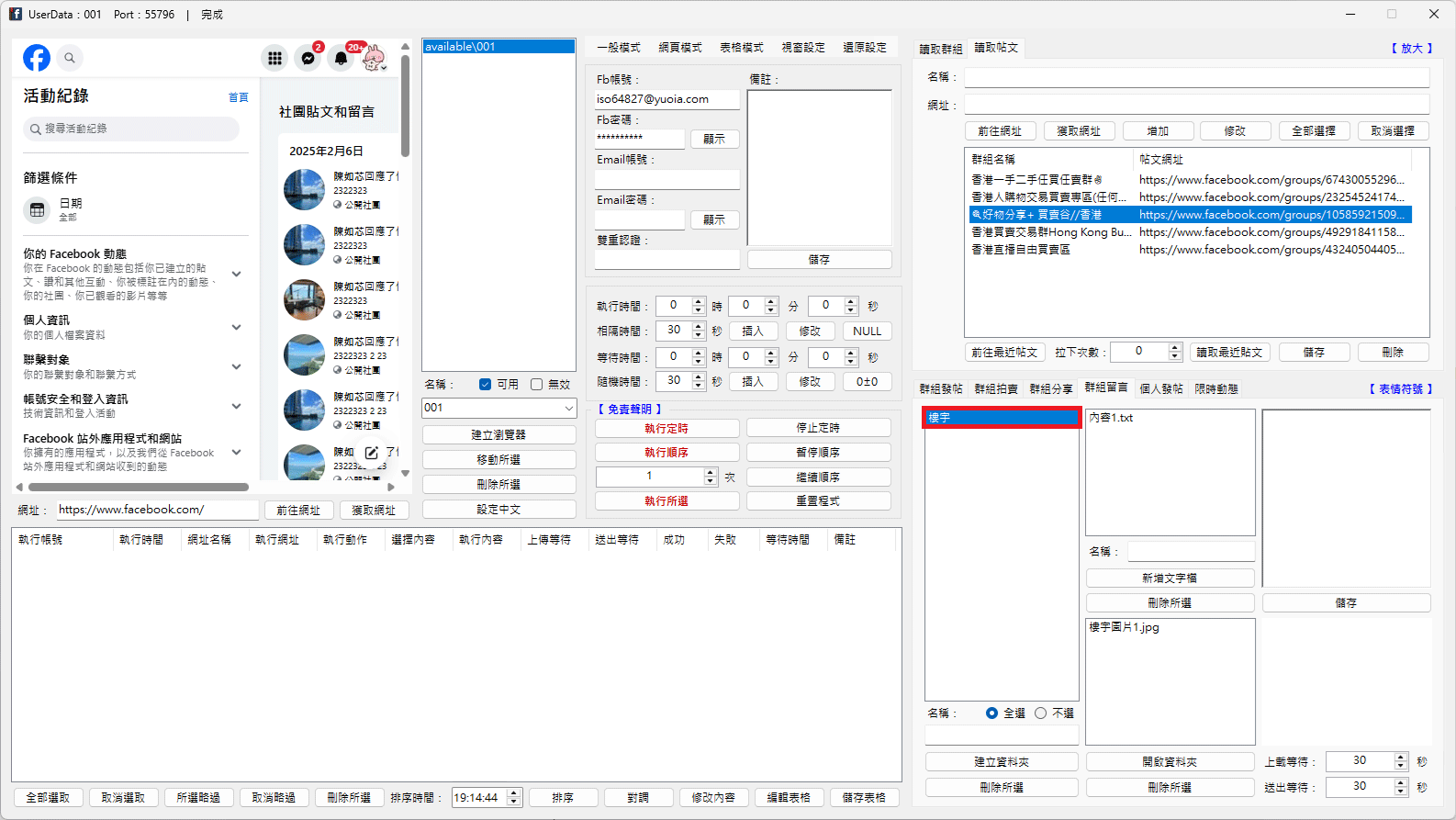Open the 001 name dropdown

pyautogui.click(x=568, y=408)
